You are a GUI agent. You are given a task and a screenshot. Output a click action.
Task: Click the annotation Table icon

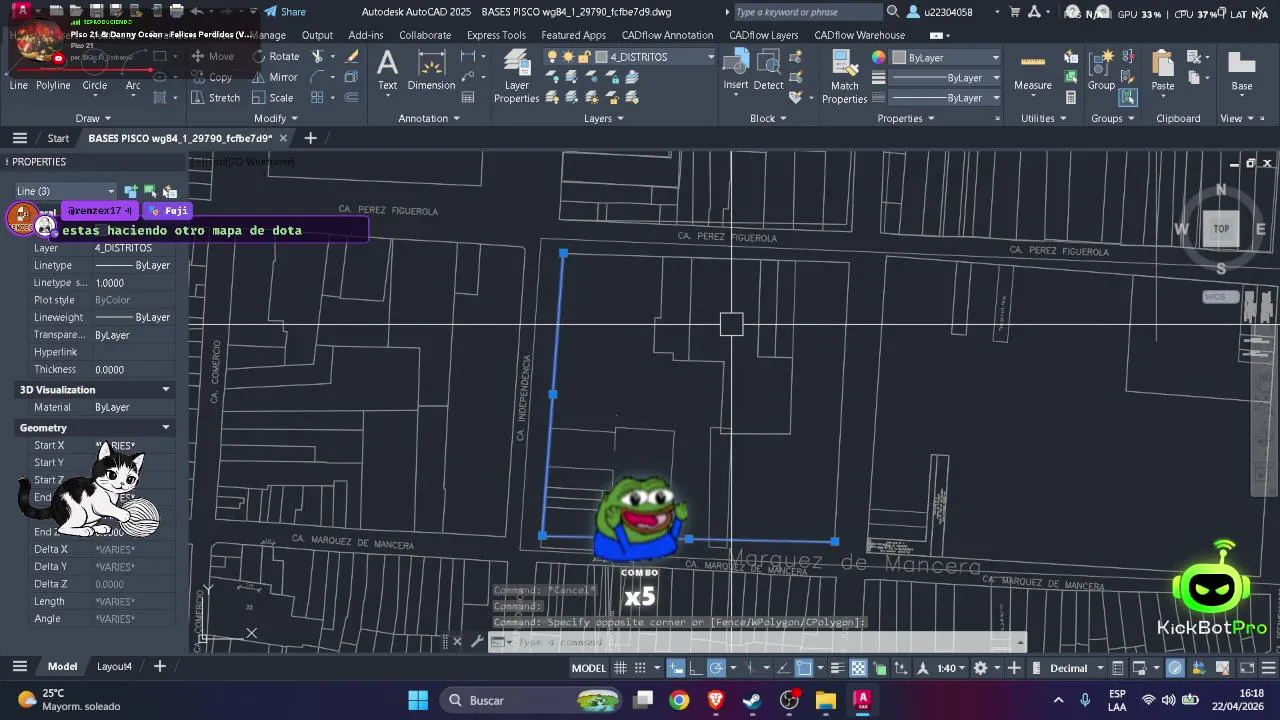468,98
